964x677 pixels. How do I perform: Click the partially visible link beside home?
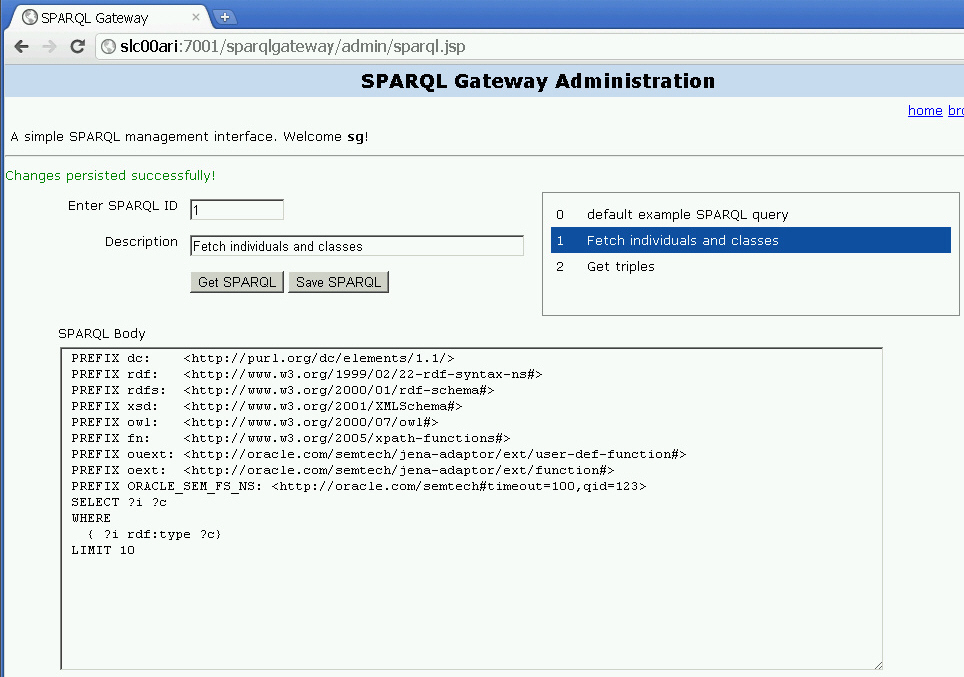tap(955, 110)
